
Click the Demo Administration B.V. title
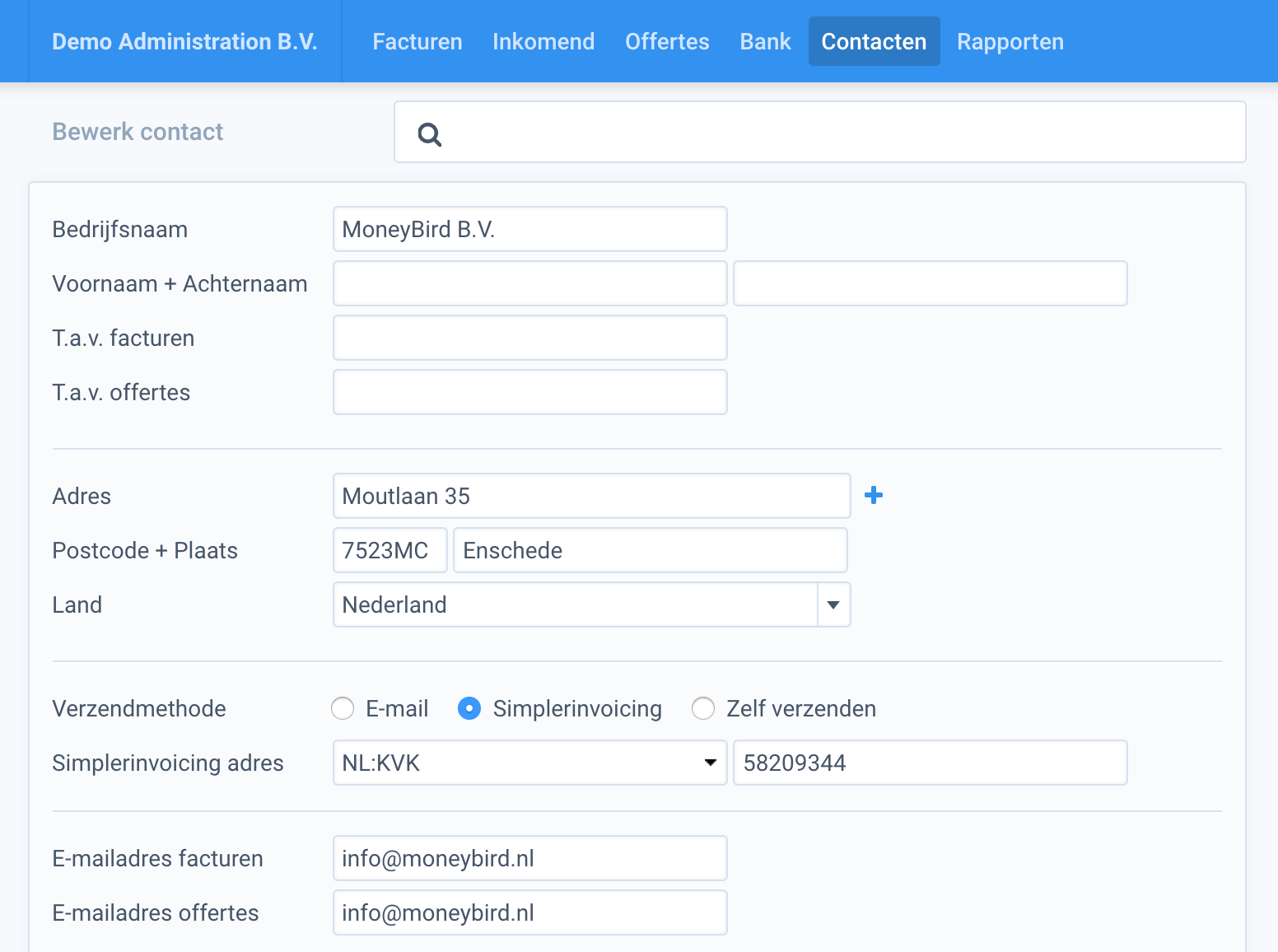[x=184, y=41]
